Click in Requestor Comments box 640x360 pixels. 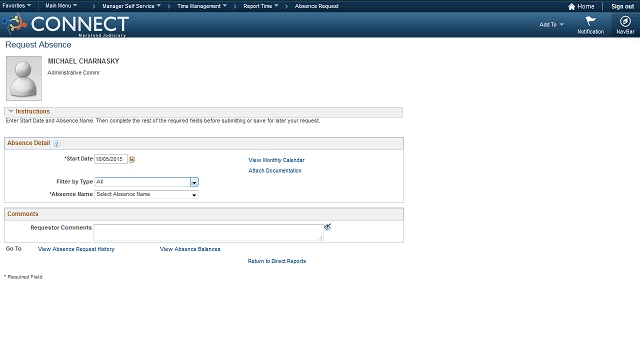pos(208,232)
